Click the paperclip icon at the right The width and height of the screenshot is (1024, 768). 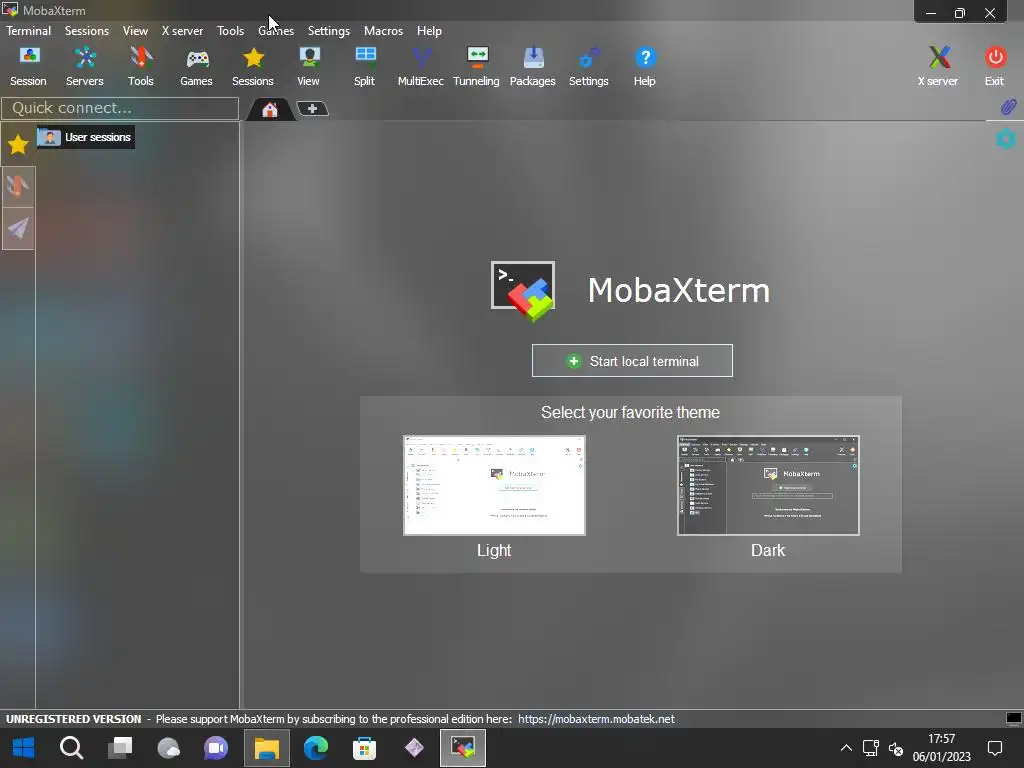1008,107
